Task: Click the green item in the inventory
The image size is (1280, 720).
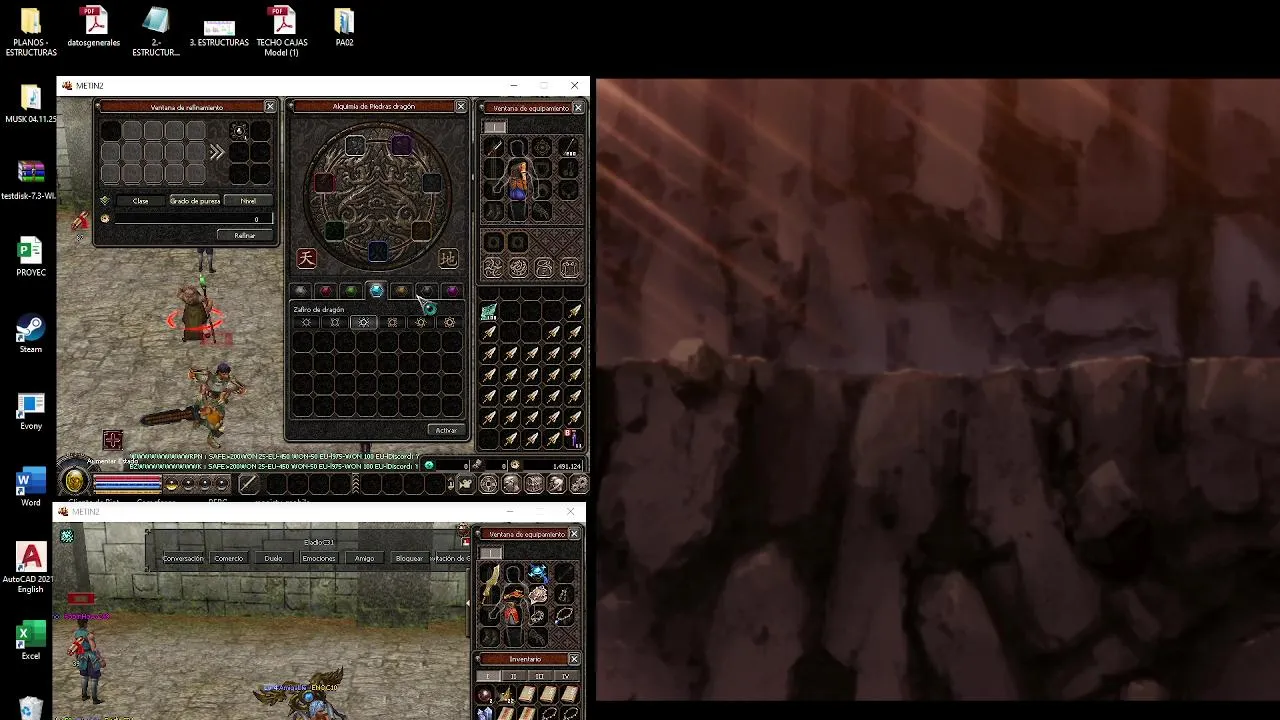Action: (489, 312)
